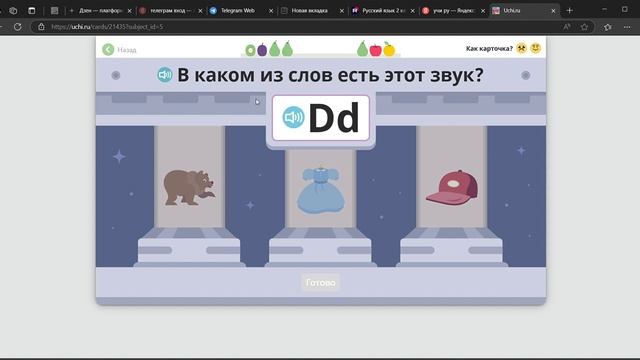Switch to Русский язык 2 tab
This screenshot has height=360, width=640.
click(382, 11)
